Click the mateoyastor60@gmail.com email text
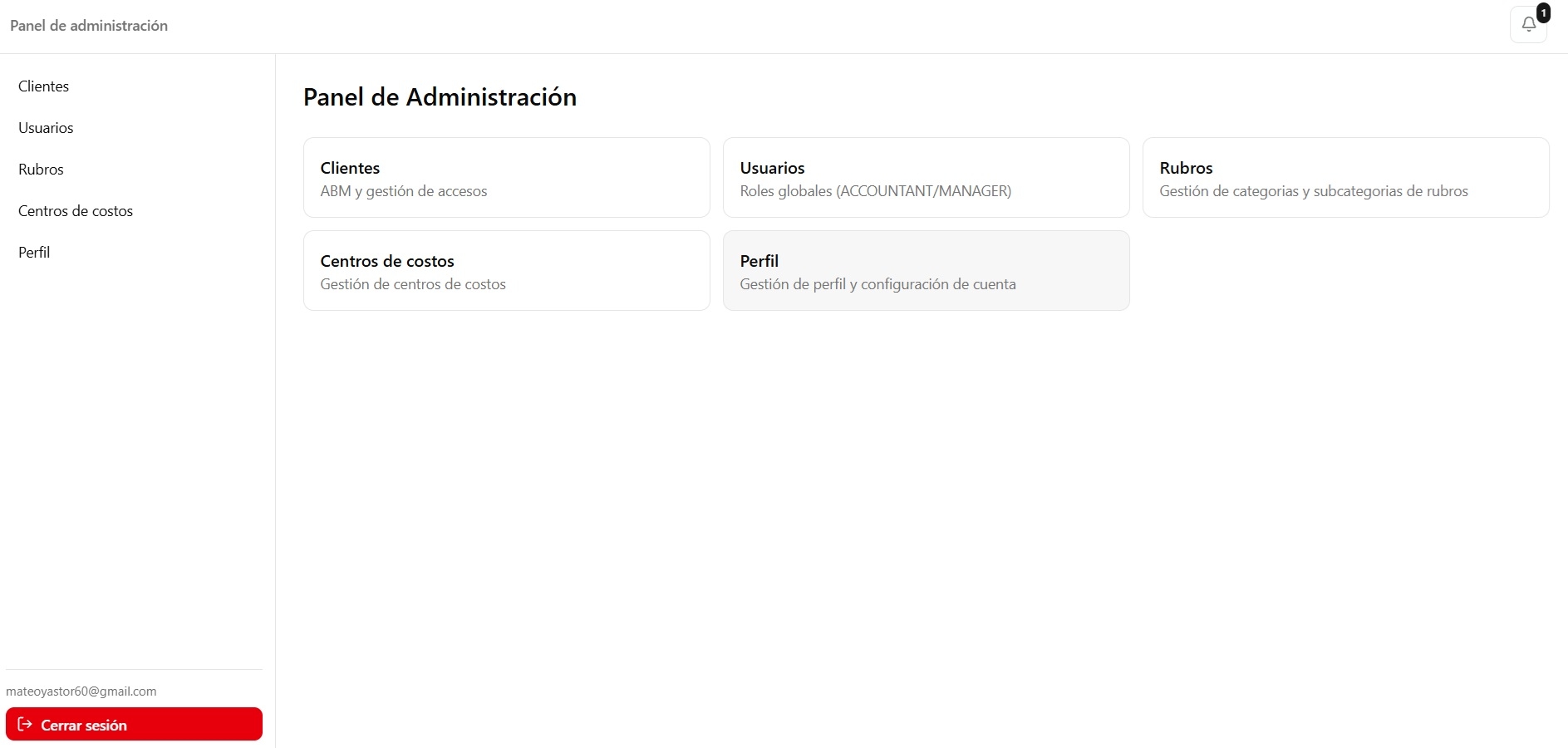 coord(81,691)
